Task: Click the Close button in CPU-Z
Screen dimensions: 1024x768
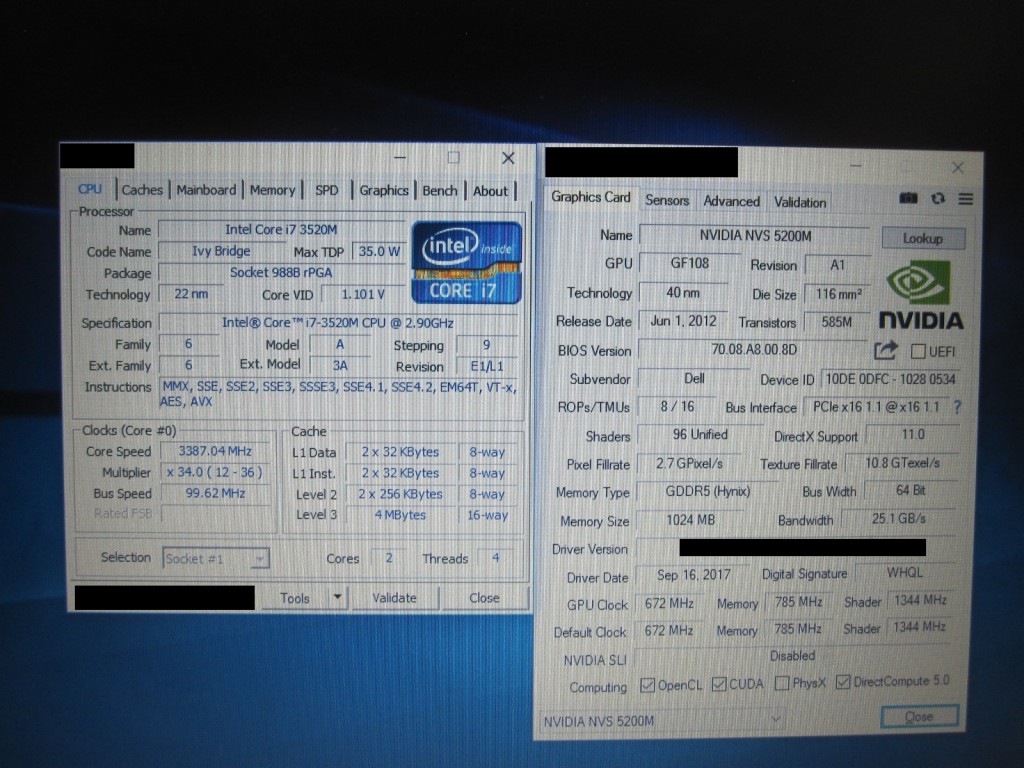Action: click(x=484, y=598)
